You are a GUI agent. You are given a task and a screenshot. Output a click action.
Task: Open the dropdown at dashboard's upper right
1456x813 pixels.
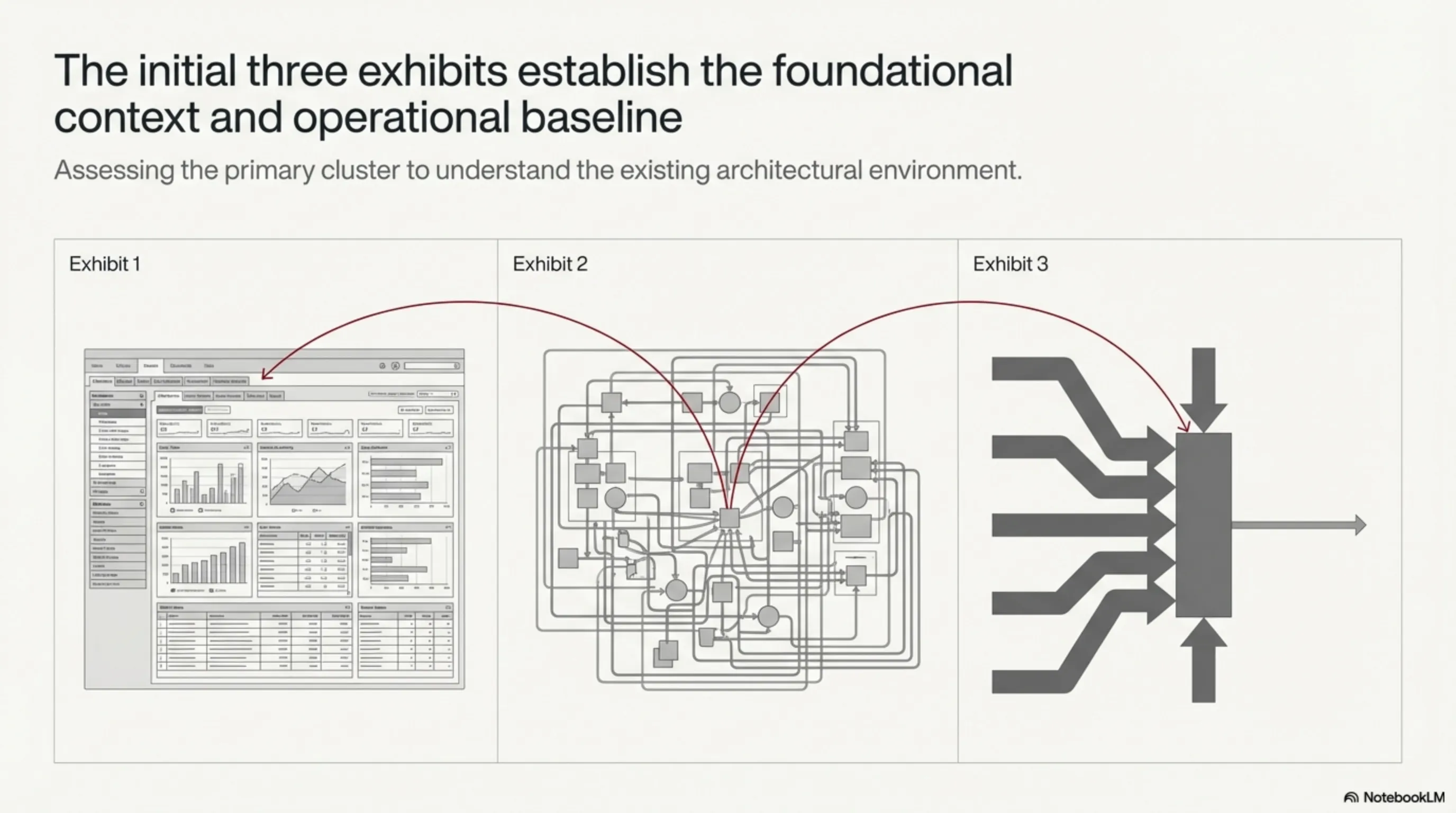[437, 393]
